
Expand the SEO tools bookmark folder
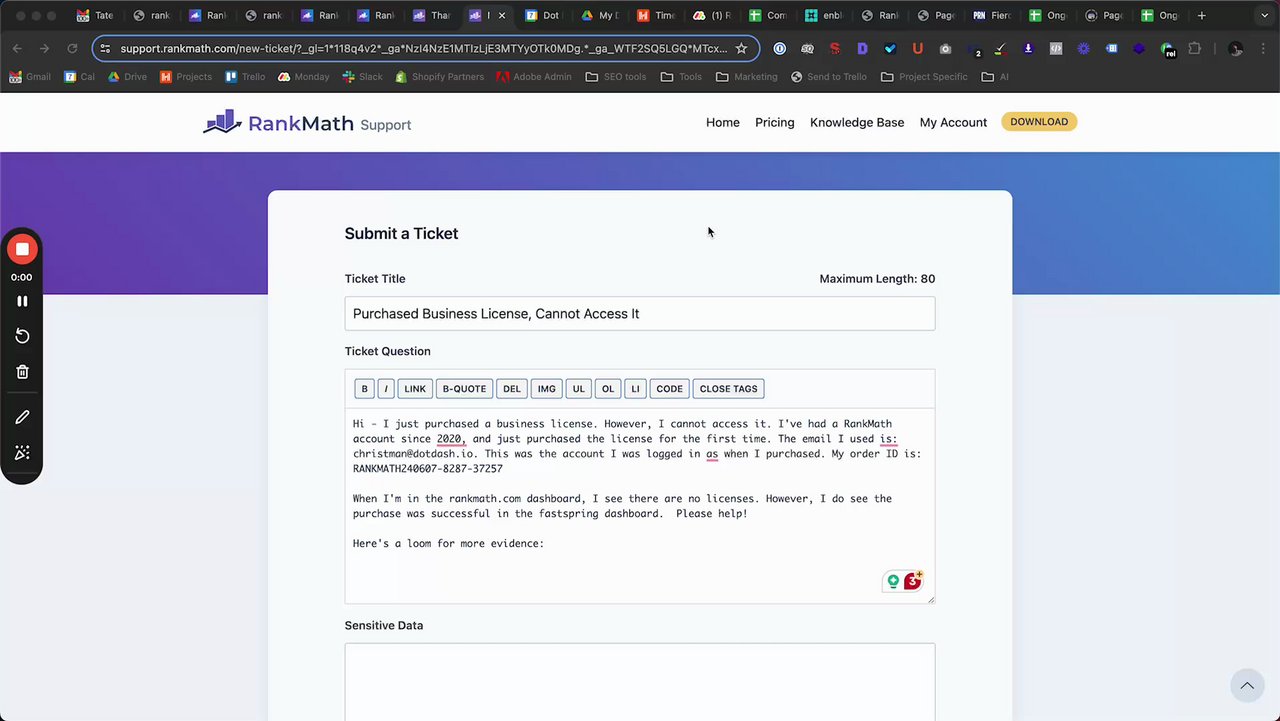[616, 76]
